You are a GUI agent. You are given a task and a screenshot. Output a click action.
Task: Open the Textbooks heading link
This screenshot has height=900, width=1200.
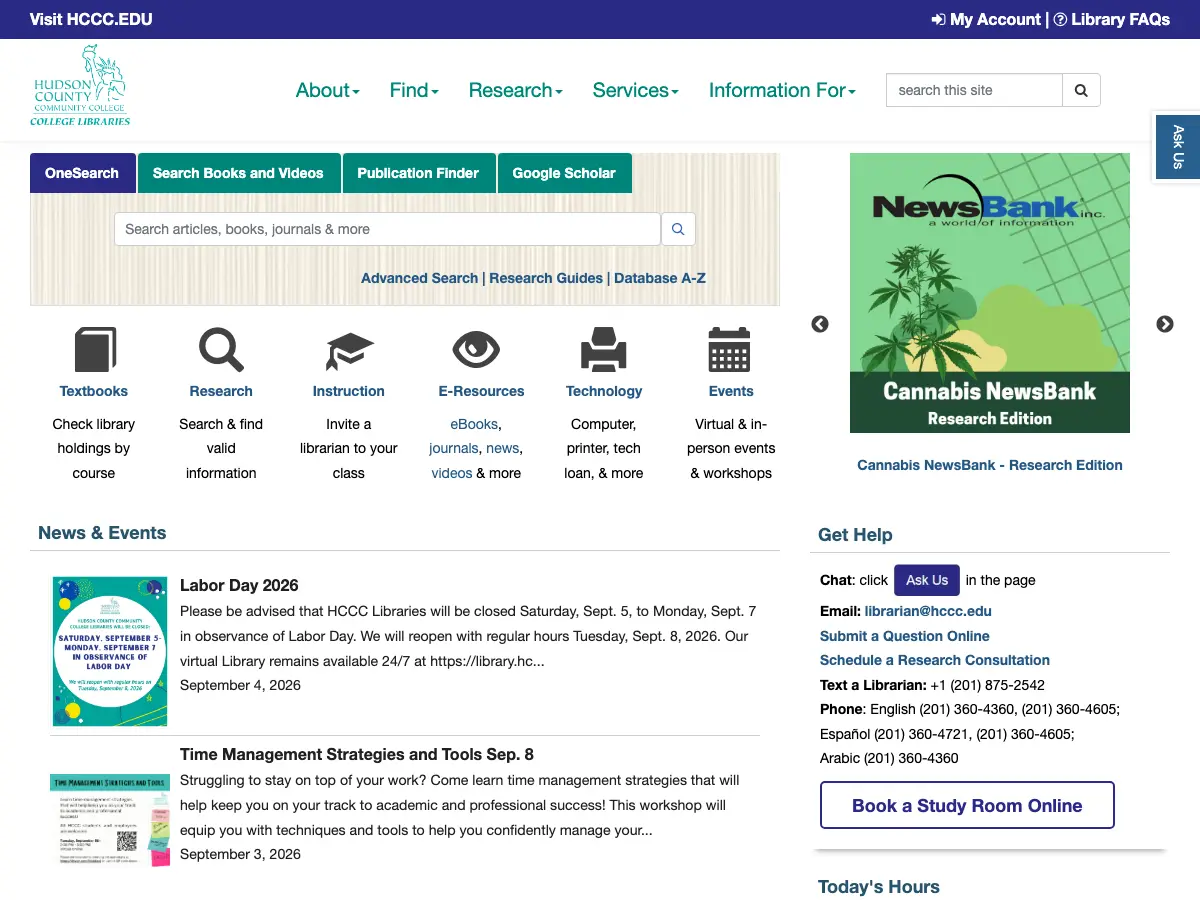[x=94, y=391]
